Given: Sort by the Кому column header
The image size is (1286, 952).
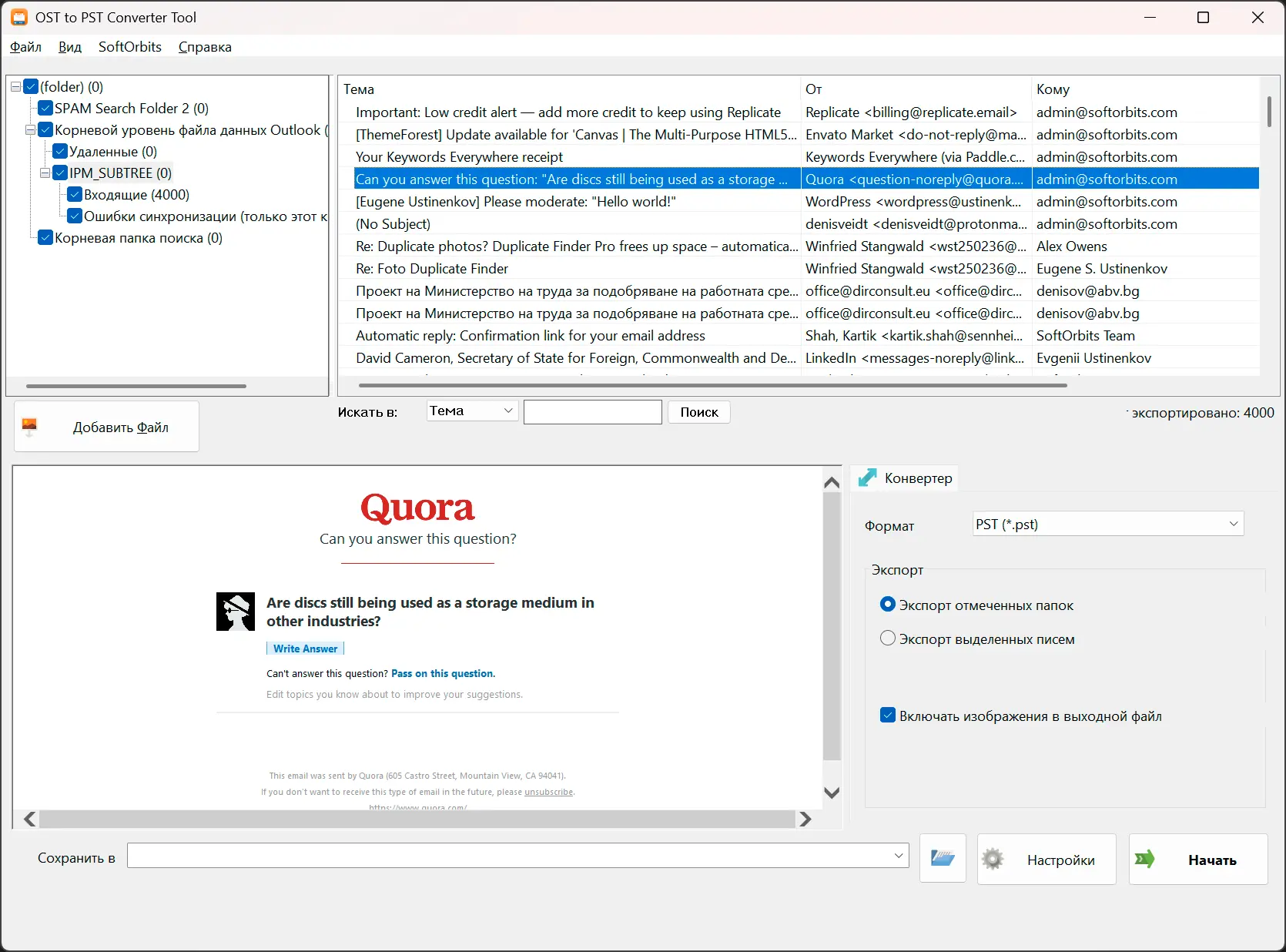Looking at the screenshot, I should 1146,89.
